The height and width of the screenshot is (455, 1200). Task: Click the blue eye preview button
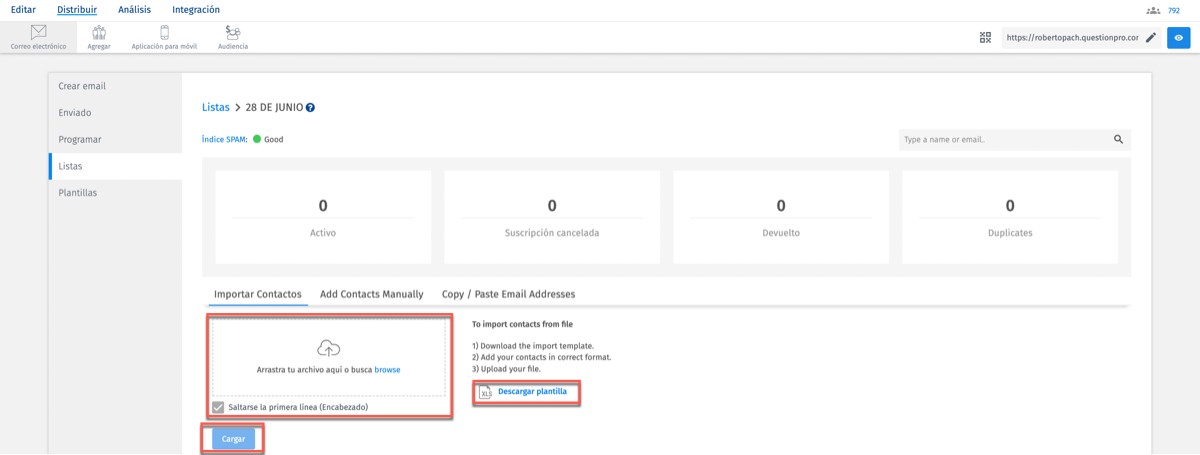(x=1180, y=38)
